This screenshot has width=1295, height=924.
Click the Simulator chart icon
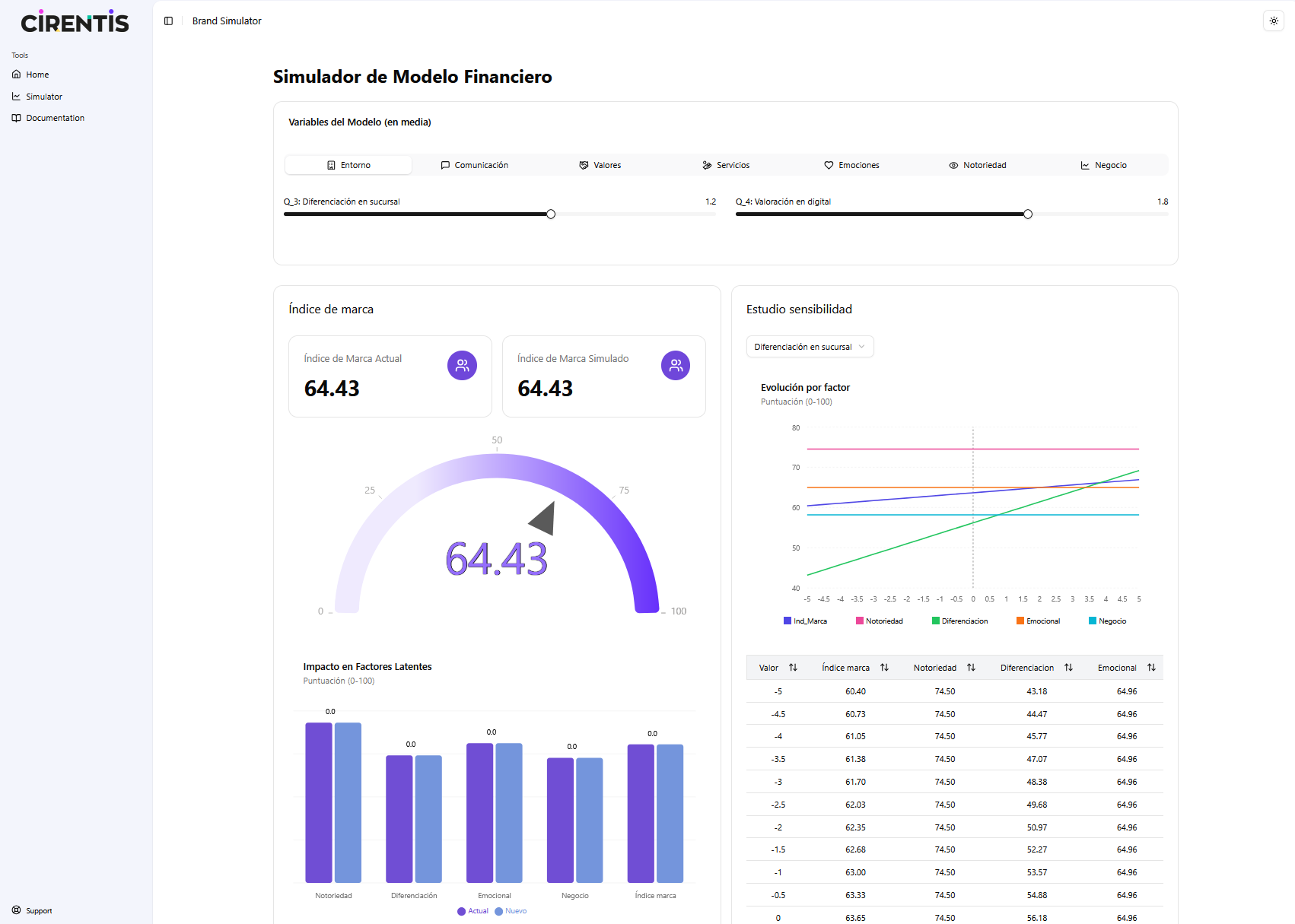click(17, 97)
